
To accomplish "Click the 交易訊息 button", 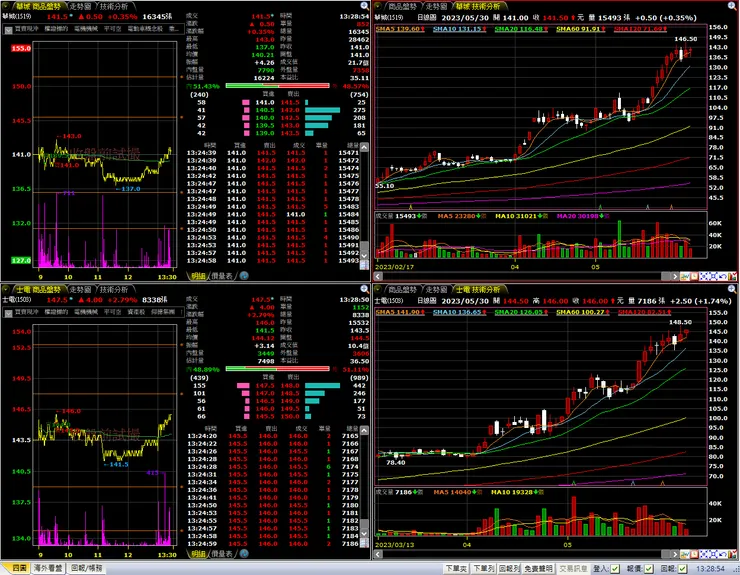I will coord(573,569).
